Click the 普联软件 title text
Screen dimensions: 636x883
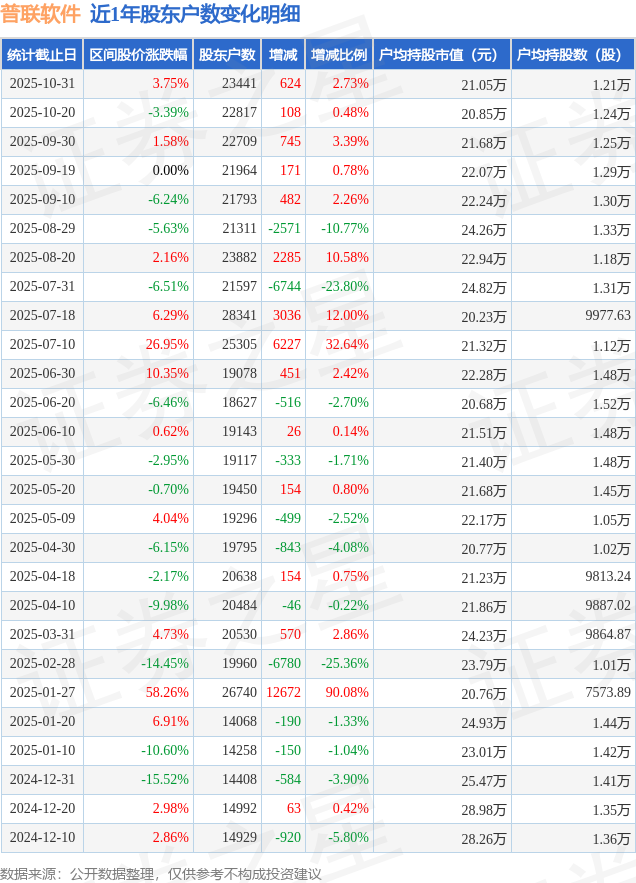[40, 14]
